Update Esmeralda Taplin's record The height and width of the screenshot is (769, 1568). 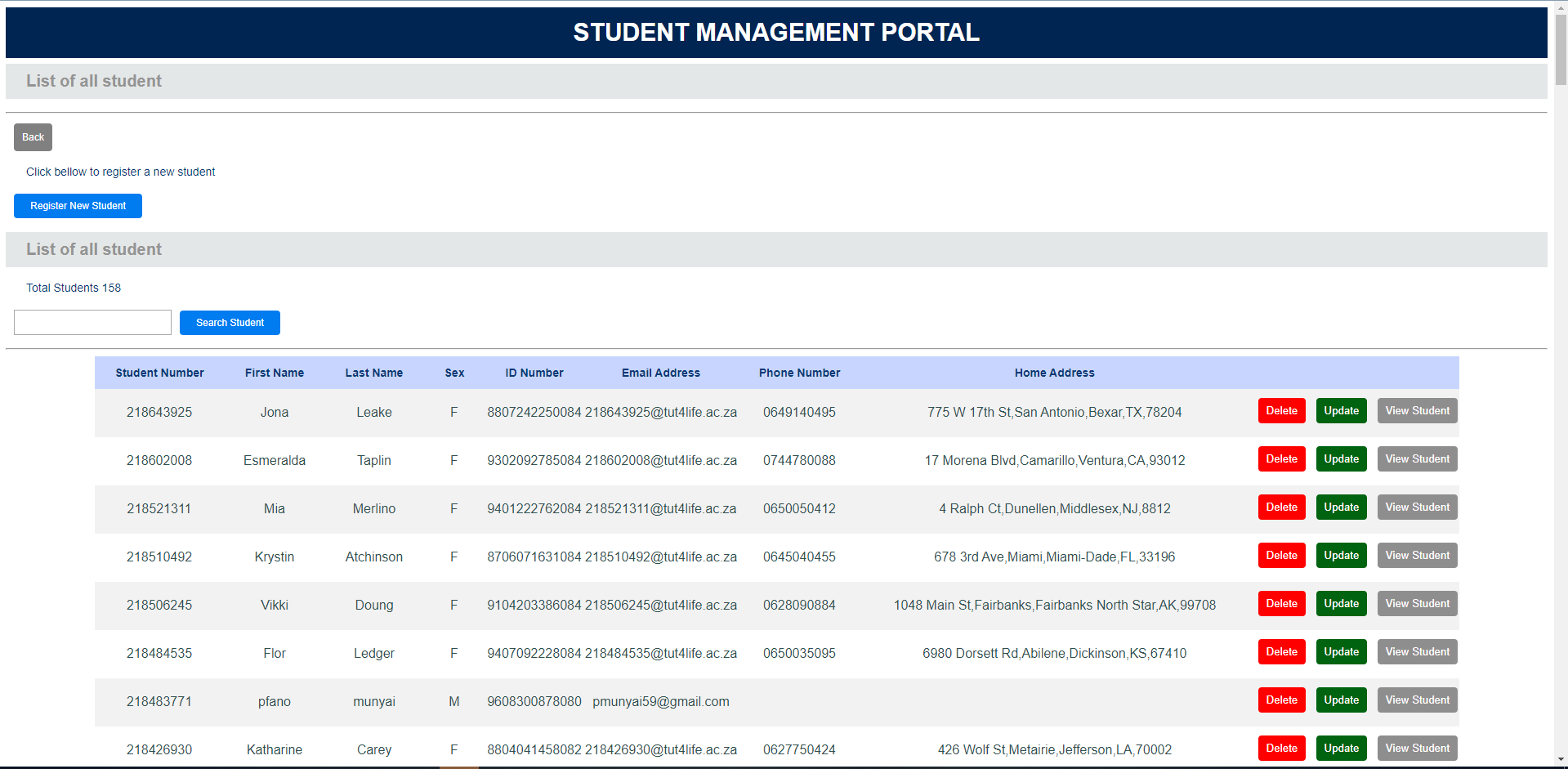point(1341,459)
